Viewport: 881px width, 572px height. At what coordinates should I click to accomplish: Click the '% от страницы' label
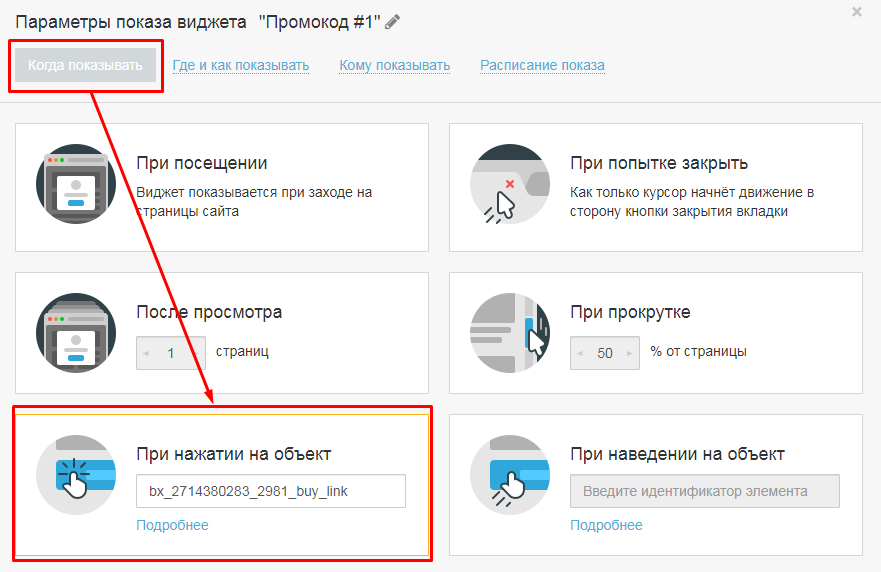698,351
